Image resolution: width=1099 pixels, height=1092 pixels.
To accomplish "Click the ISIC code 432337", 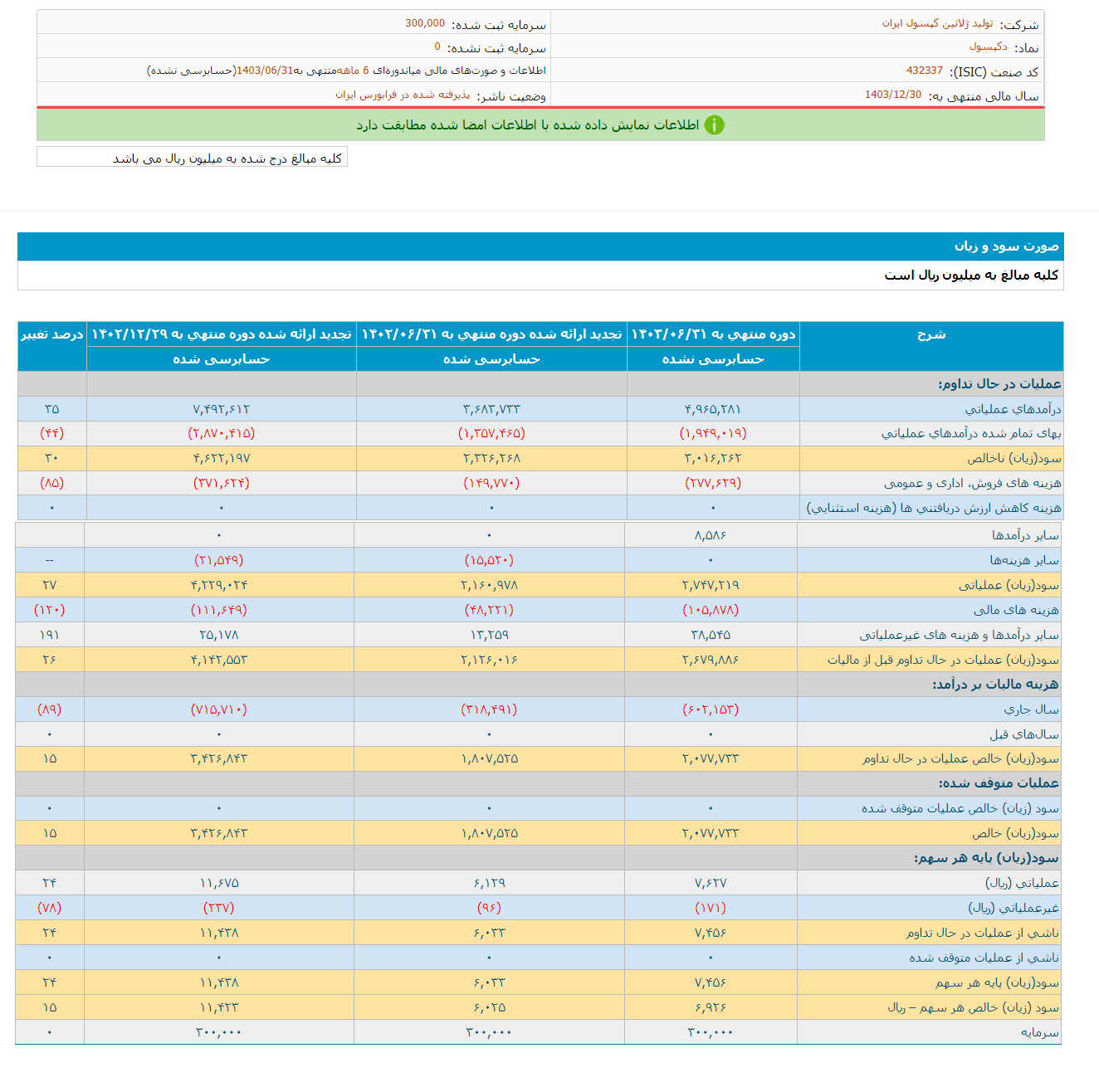I will tap(924, 71).
